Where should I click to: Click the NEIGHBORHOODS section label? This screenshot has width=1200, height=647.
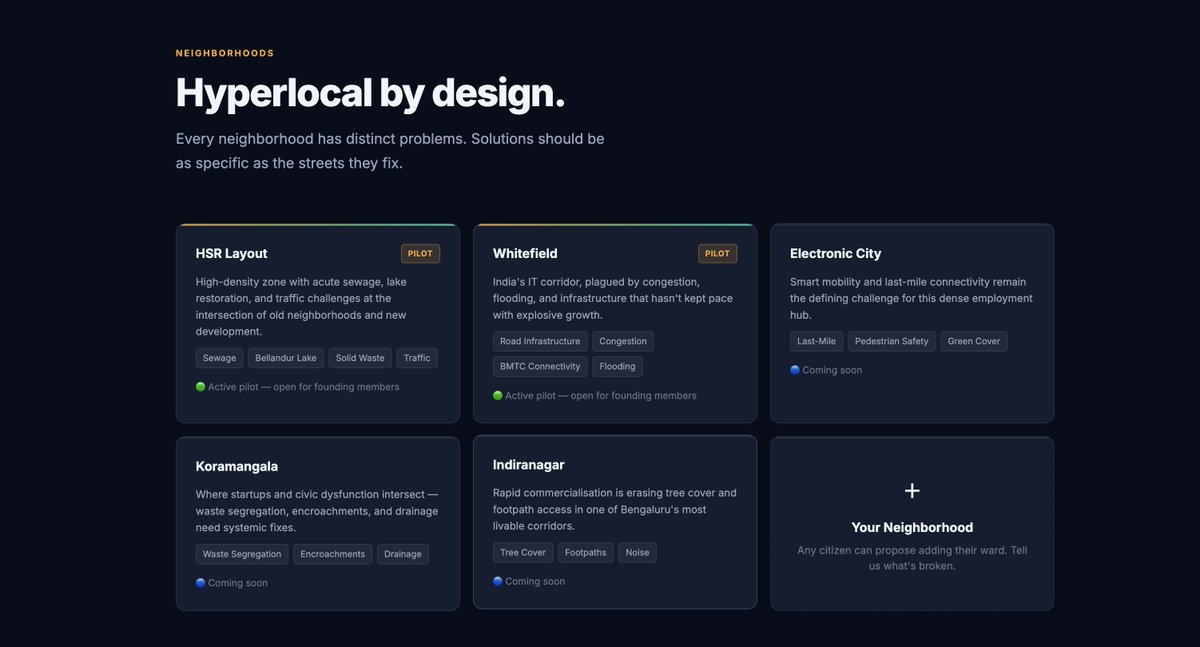click(x=225, y=53)
